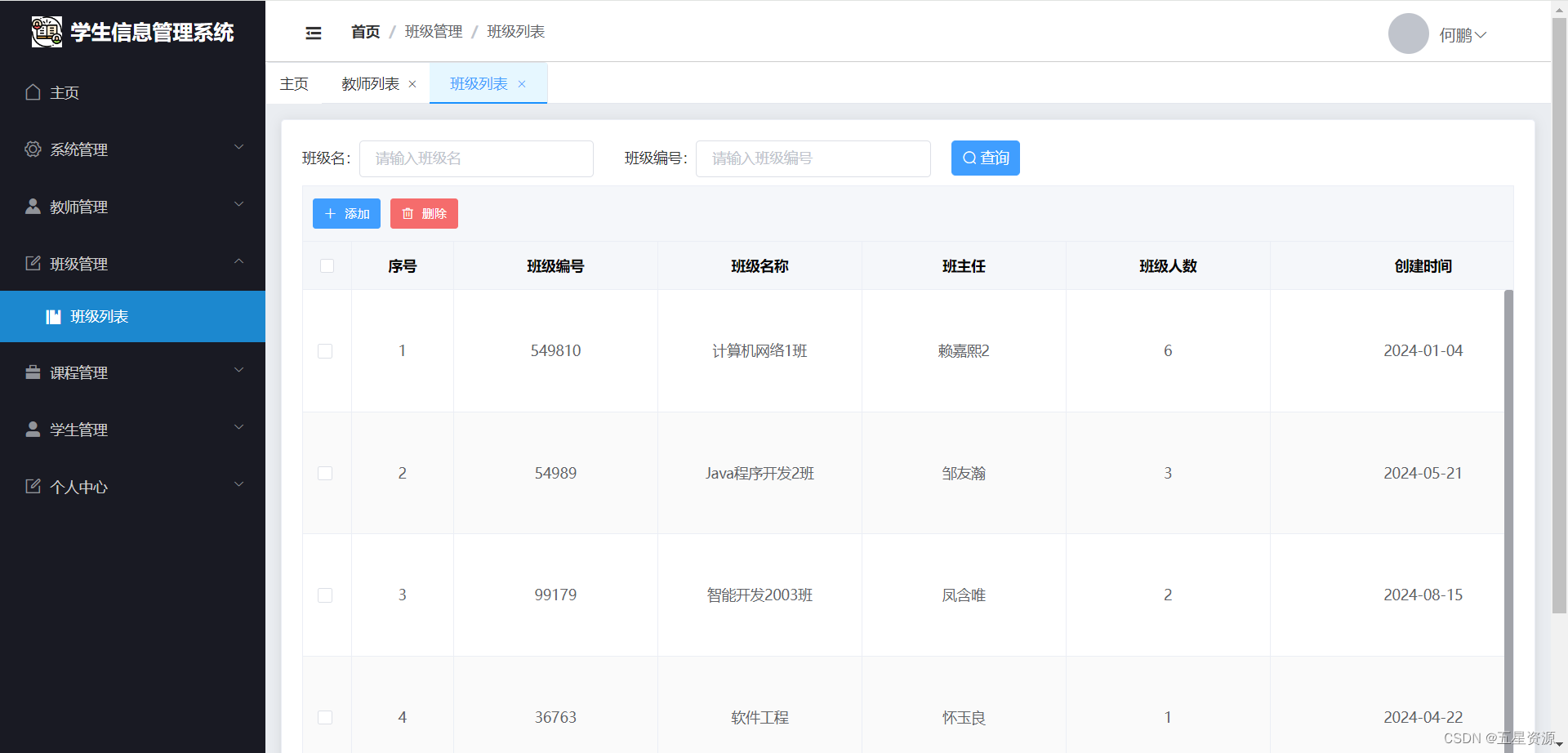Image resolution: width=1568 pixels, height=753 pixels.
Task: Click the briefcase icon for 课程管理
Action: tap(33, 372)
